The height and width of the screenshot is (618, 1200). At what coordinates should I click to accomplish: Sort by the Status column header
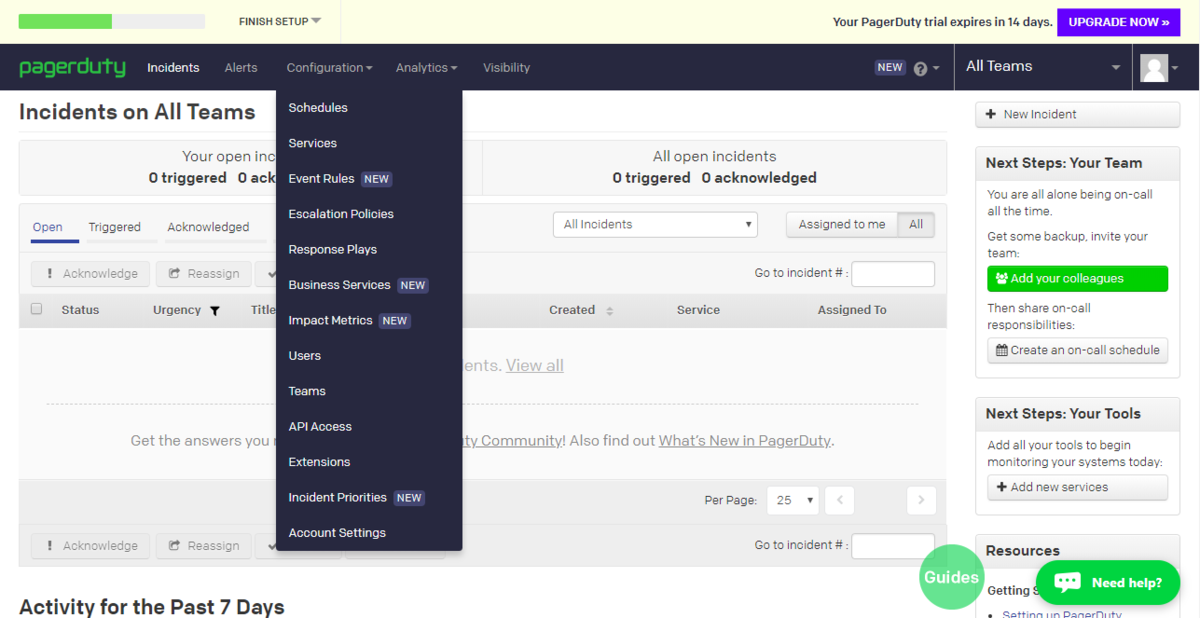click(x=80, y=310)
